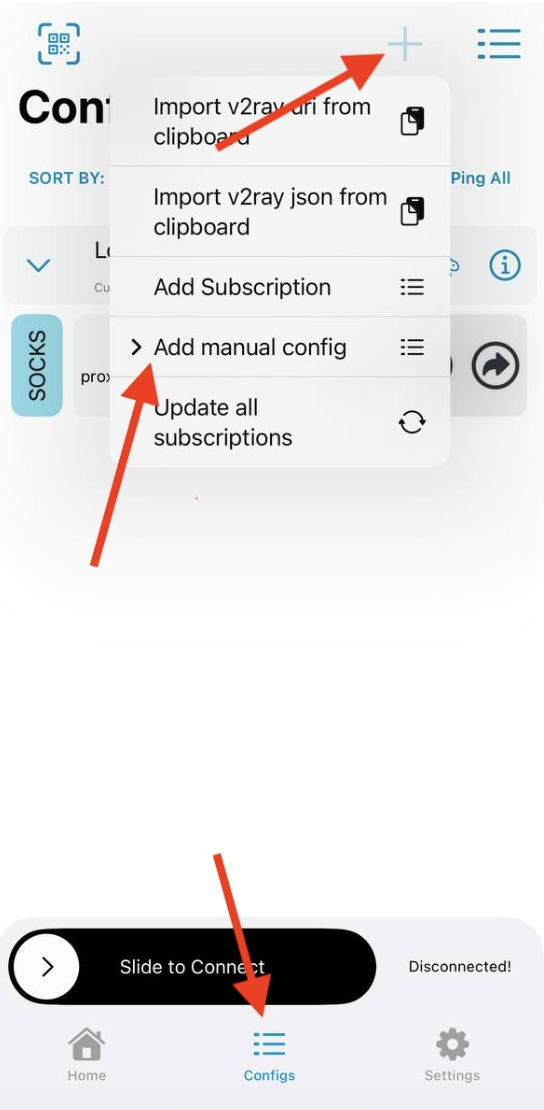Tap the info icon in the subscription row
The width and height of the screenshot is (544, 1110).
[505, 265]
